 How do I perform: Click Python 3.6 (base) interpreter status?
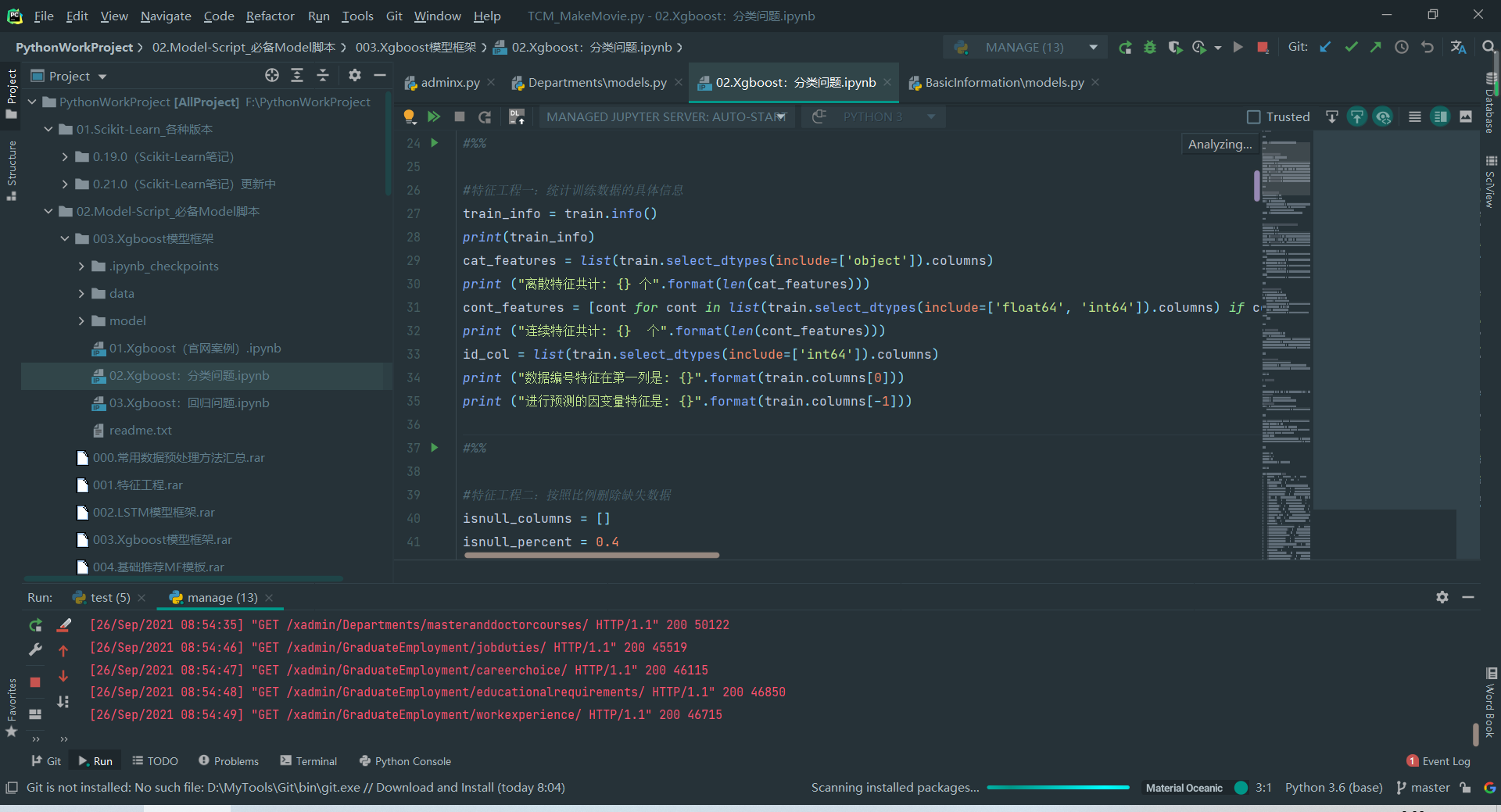click(1333, 788)
